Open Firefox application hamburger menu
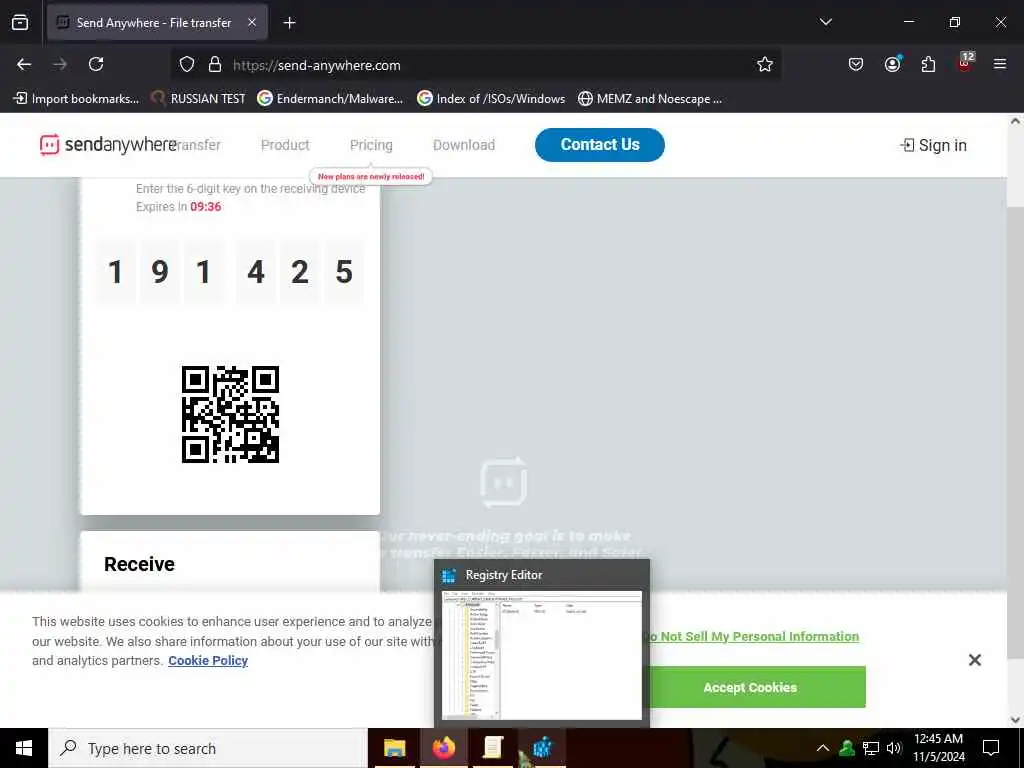 point(1000,64)
